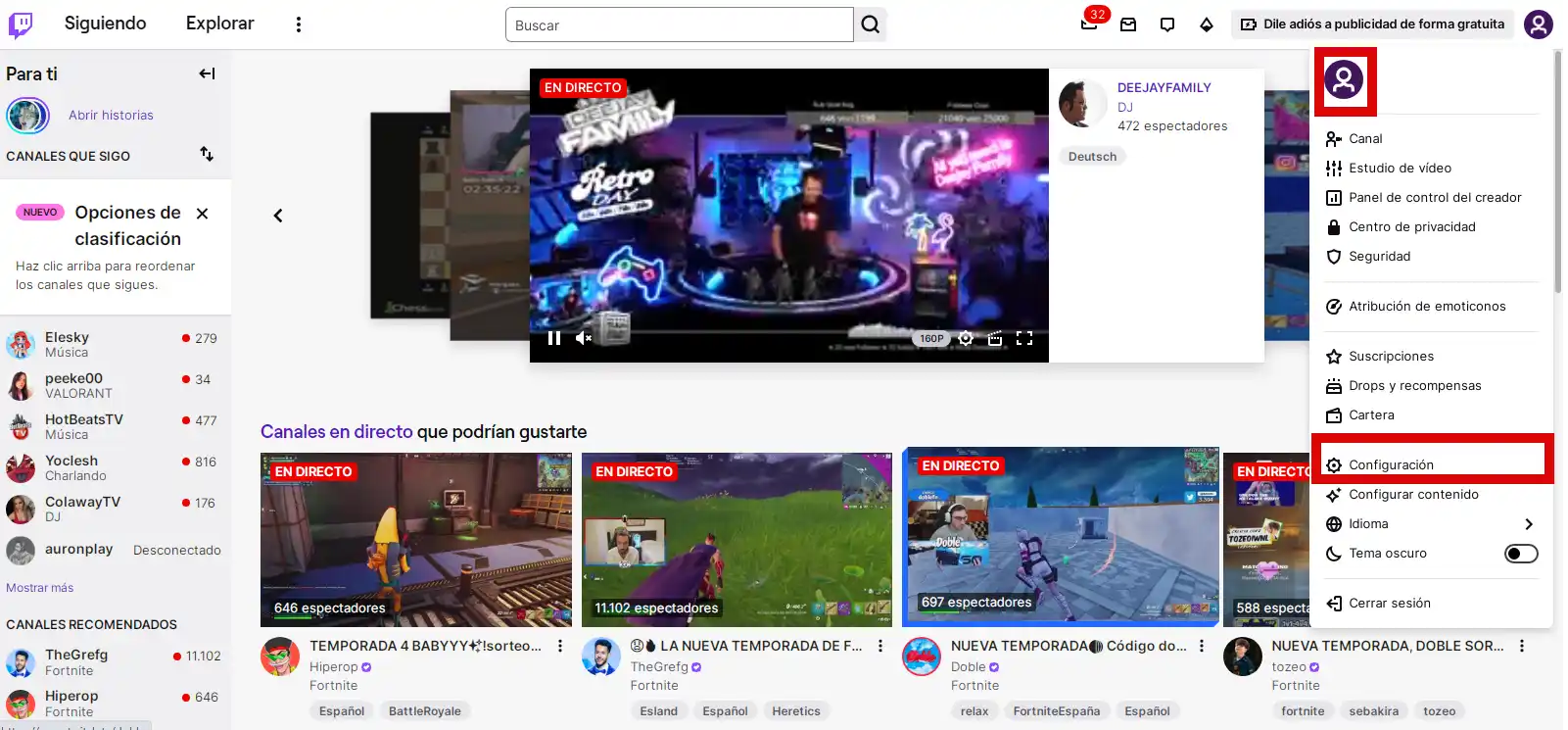1568x730 pixels.
Task: Open the 160P quality badge in player
Action: pyautogui.click(x=931, y=339)
